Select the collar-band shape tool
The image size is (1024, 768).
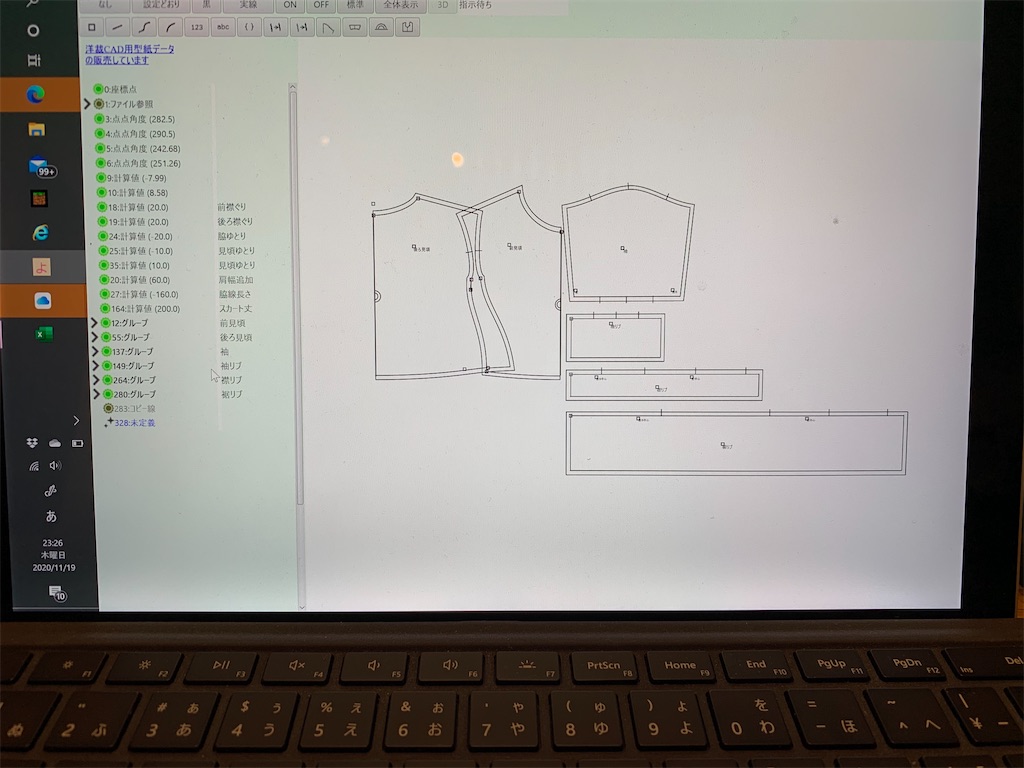(x=355, y=27)
